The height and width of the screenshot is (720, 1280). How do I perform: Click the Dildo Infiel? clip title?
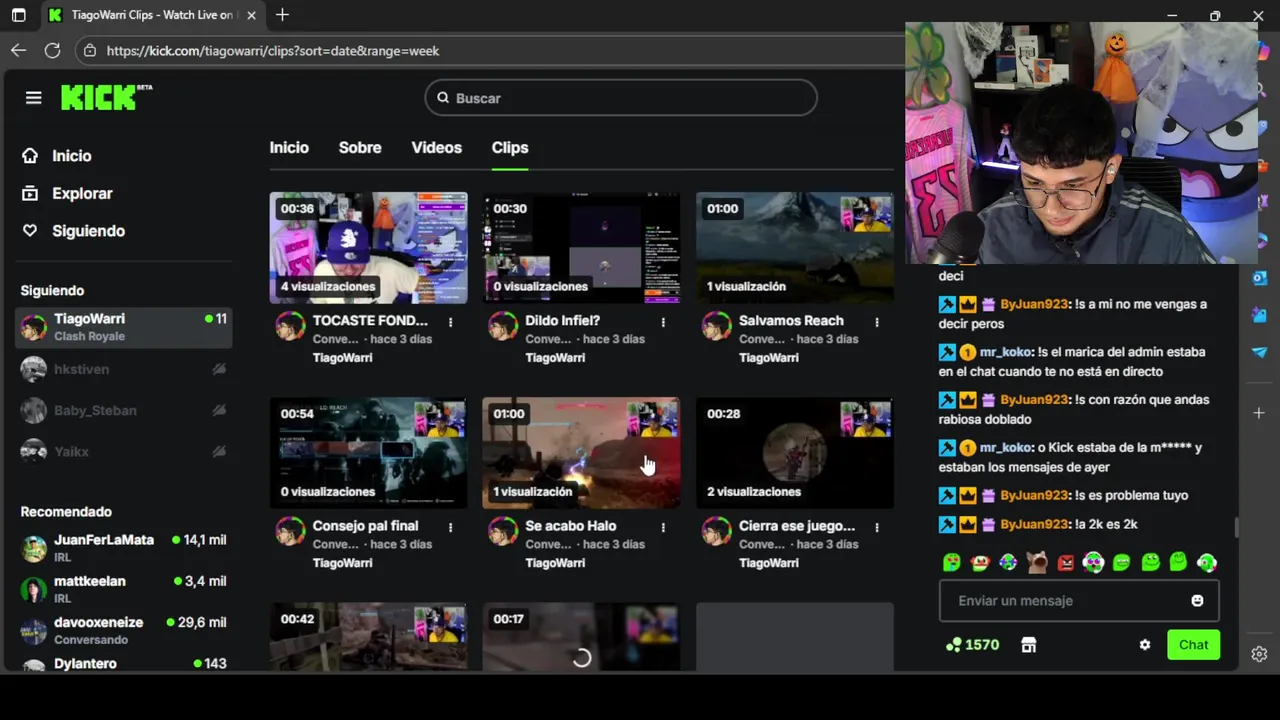[x=562, y=321]
